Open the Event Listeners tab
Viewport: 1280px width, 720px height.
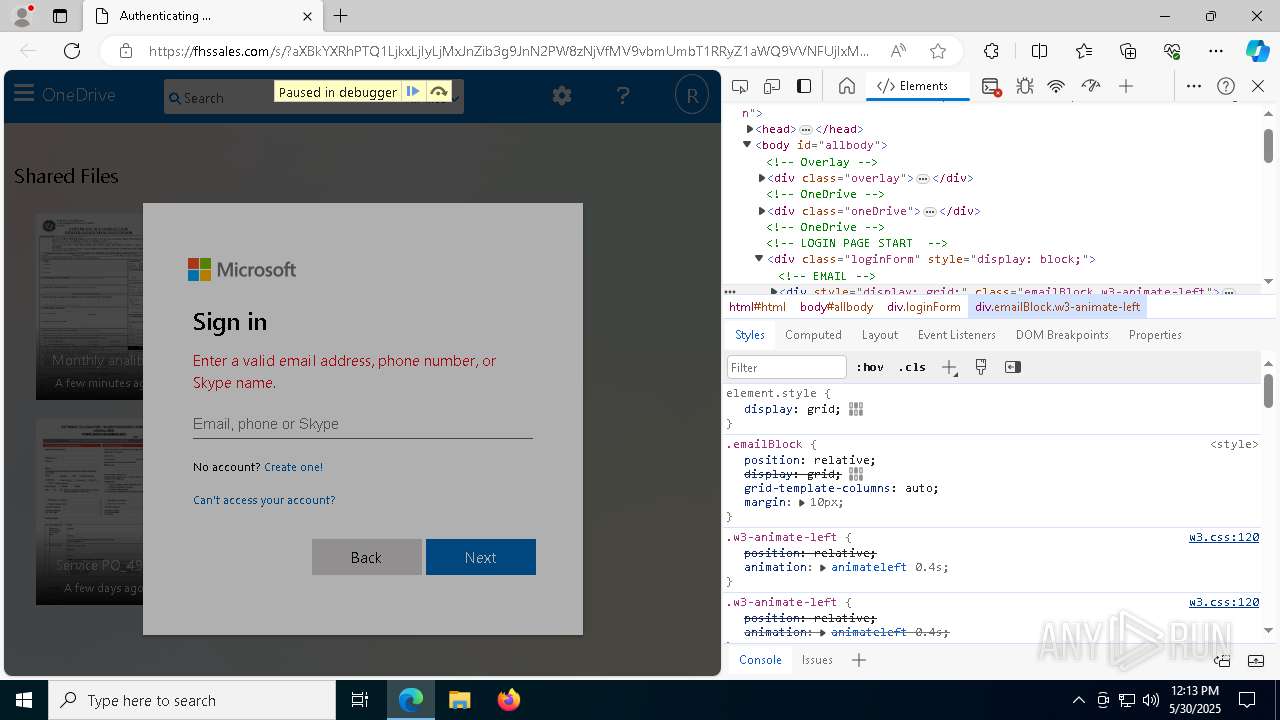point(957,335)
